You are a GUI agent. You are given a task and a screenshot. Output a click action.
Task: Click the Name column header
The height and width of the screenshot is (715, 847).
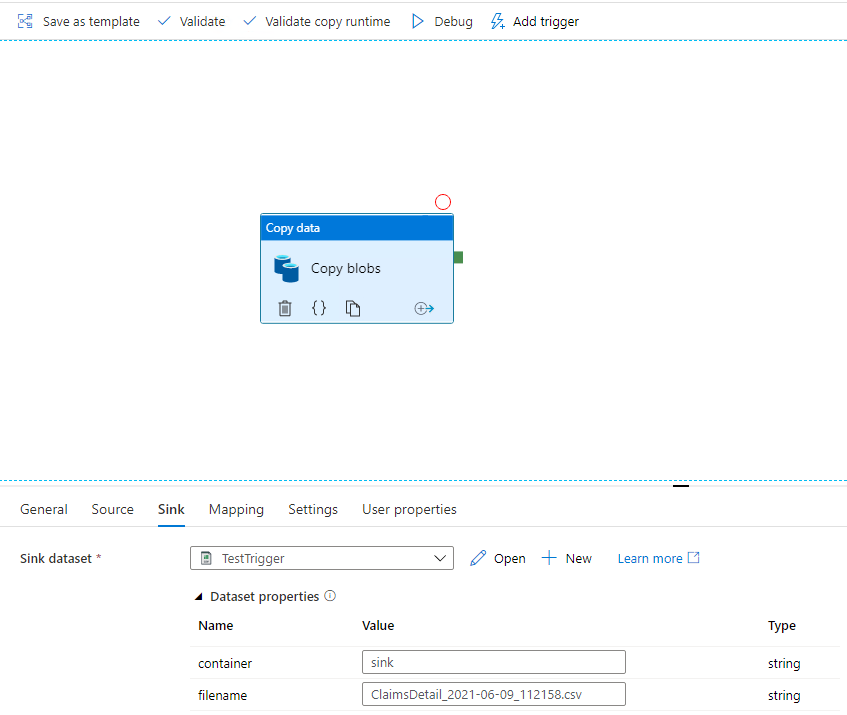216,625
